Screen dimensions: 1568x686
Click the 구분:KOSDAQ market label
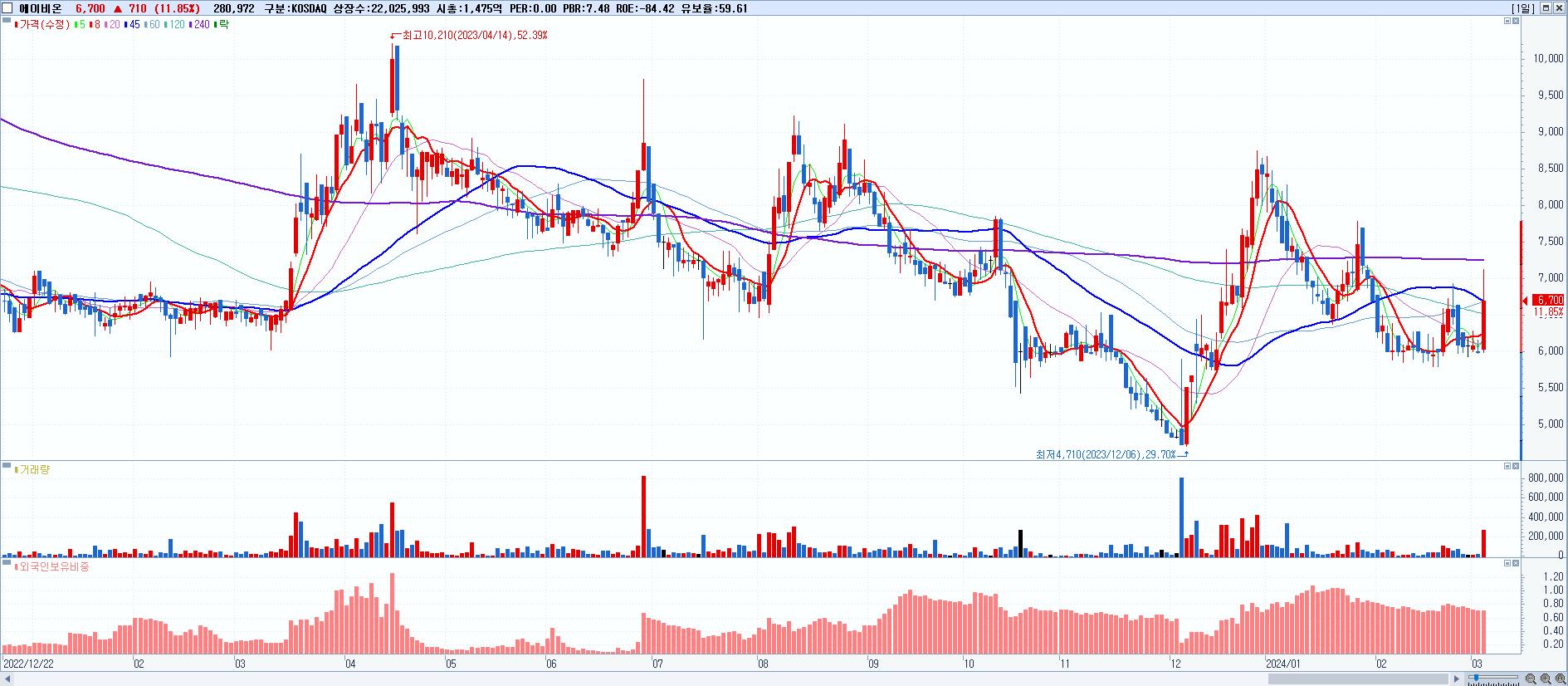(x=296, y=8)
